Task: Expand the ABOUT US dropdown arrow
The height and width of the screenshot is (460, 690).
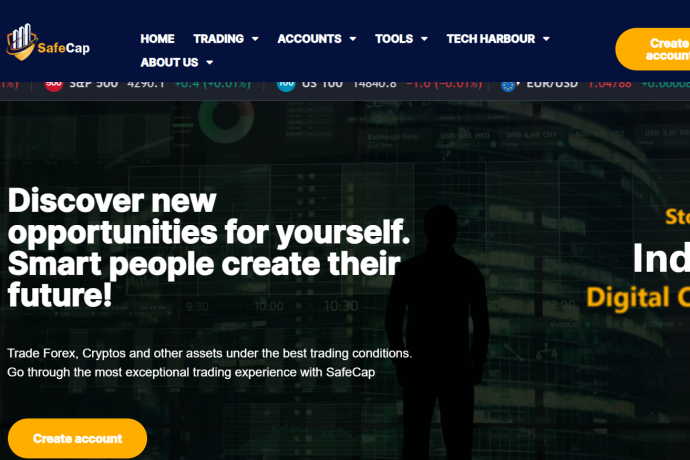Action: 210,63
